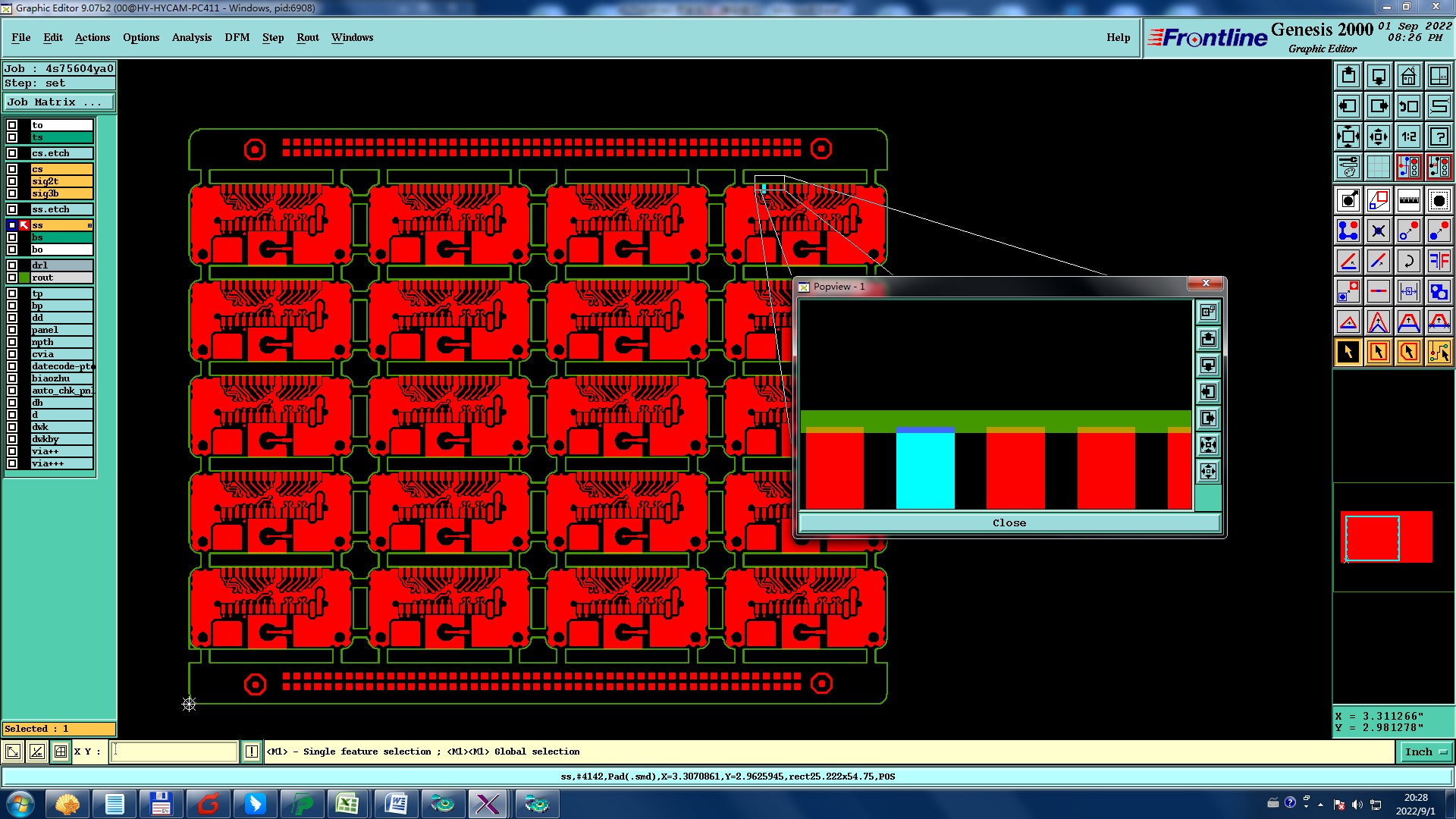Viewport: 1456px width, 819px height.
Task: Toggle display checkbox for drl layer
Action: pos(12,265)
